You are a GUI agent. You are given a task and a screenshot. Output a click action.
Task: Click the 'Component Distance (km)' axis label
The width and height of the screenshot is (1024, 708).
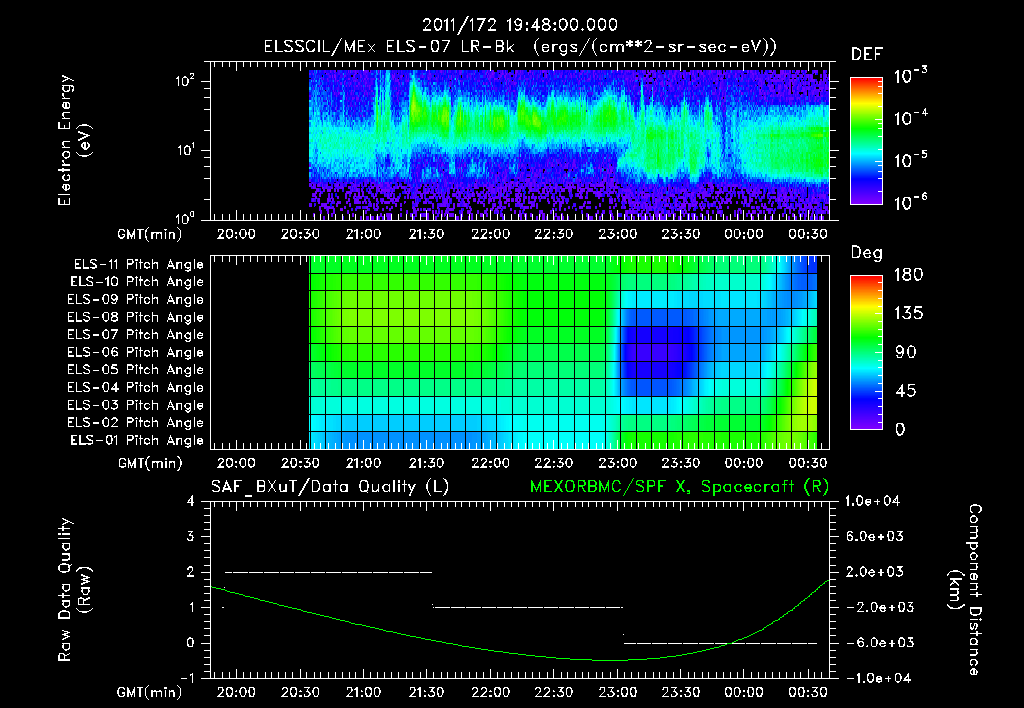click(965, 590)
